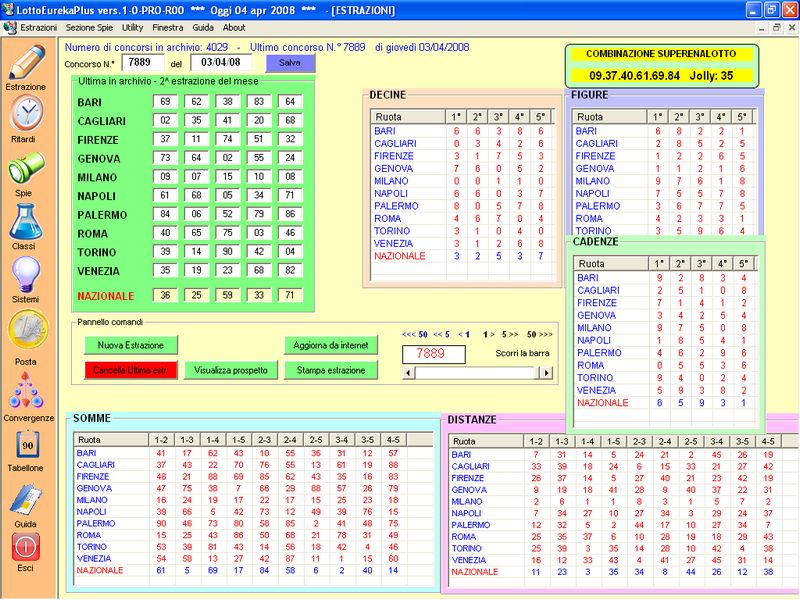The width and height of the screenshot is (800, 600).
Task: Click the Ruota header in FIGURE table
Action: [x=609, y=117]
